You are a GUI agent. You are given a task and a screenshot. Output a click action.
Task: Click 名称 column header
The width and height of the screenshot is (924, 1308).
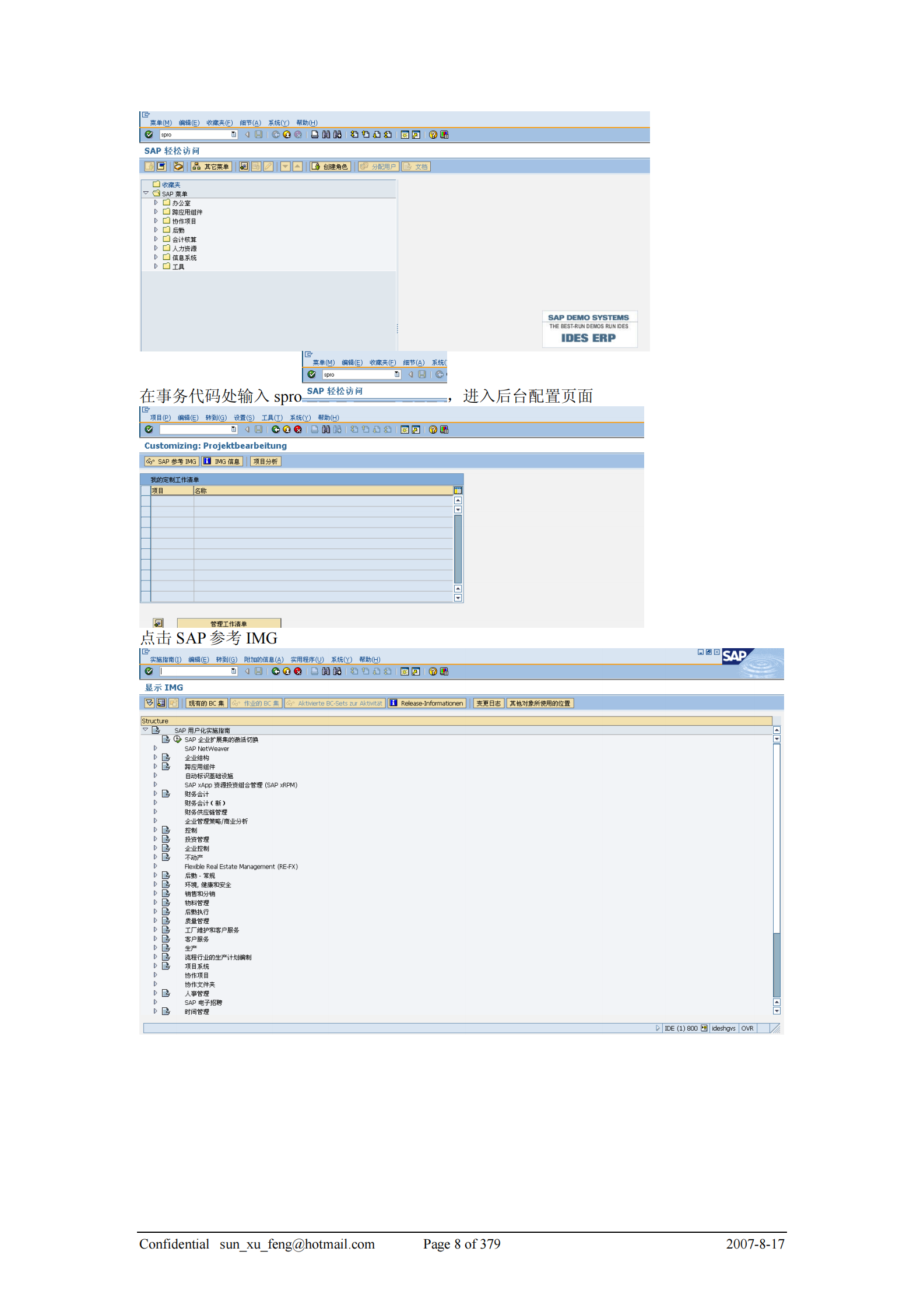(324, 491)
